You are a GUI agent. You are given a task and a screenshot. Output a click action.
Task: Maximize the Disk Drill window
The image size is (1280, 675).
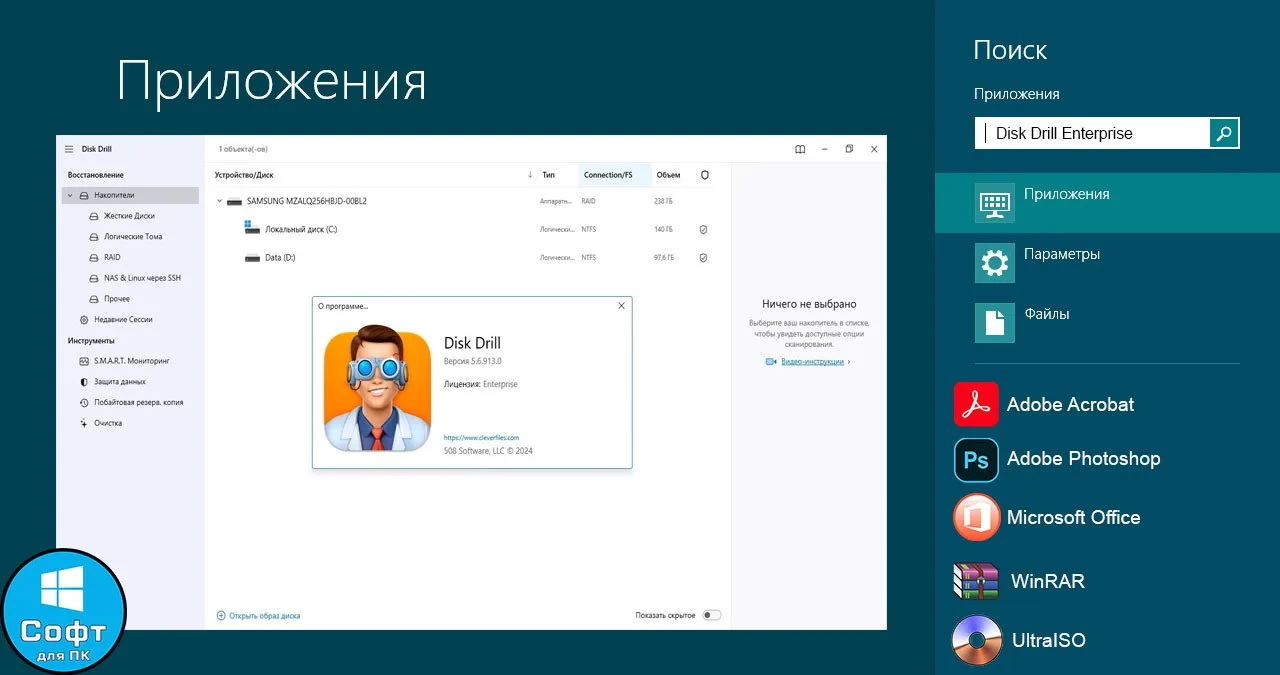849,149
